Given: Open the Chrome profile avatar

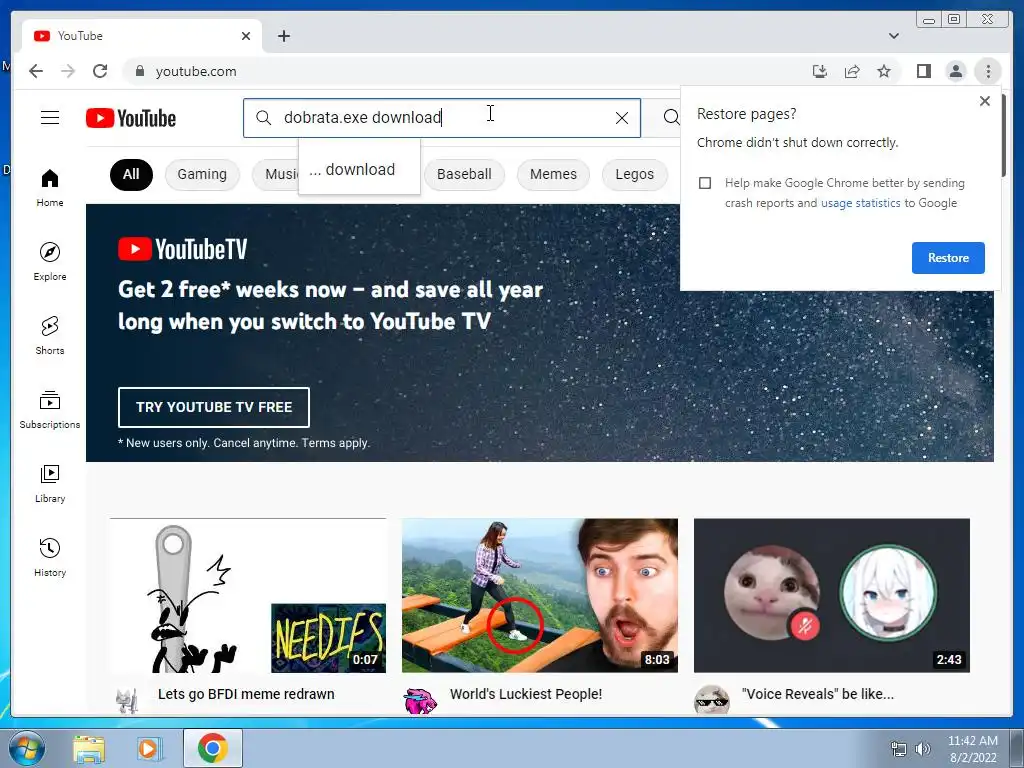Looking at the screenshot, I should point(955,71).
